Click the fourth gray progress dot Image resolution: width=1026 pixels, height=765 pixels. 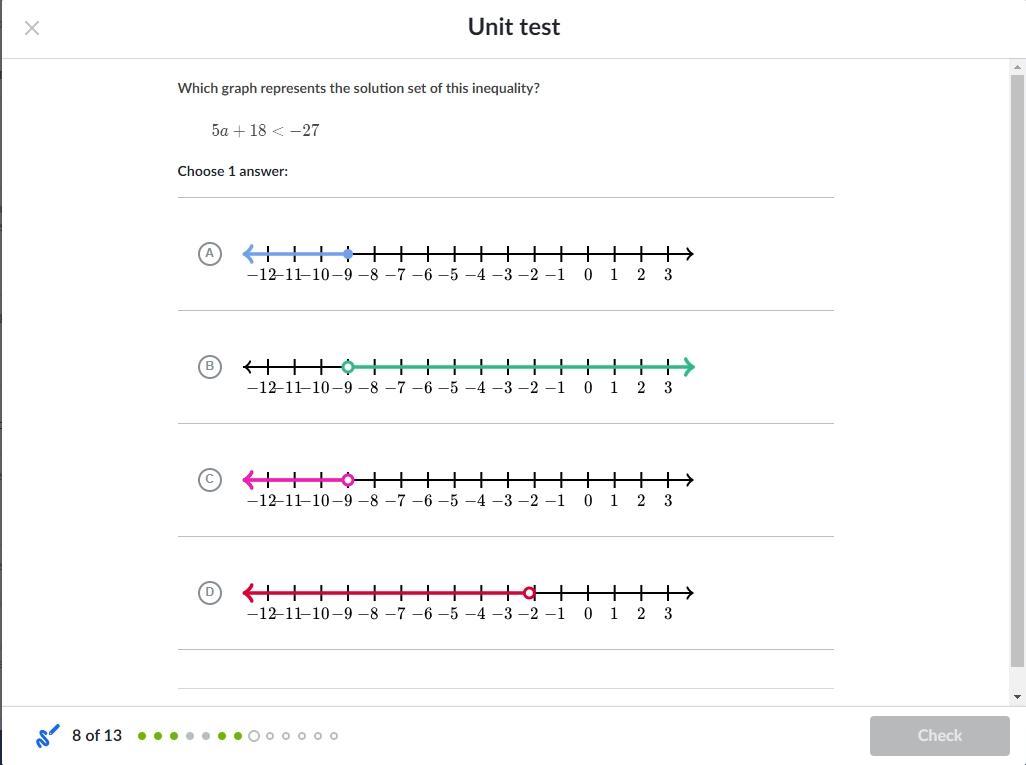pos(190,736)
